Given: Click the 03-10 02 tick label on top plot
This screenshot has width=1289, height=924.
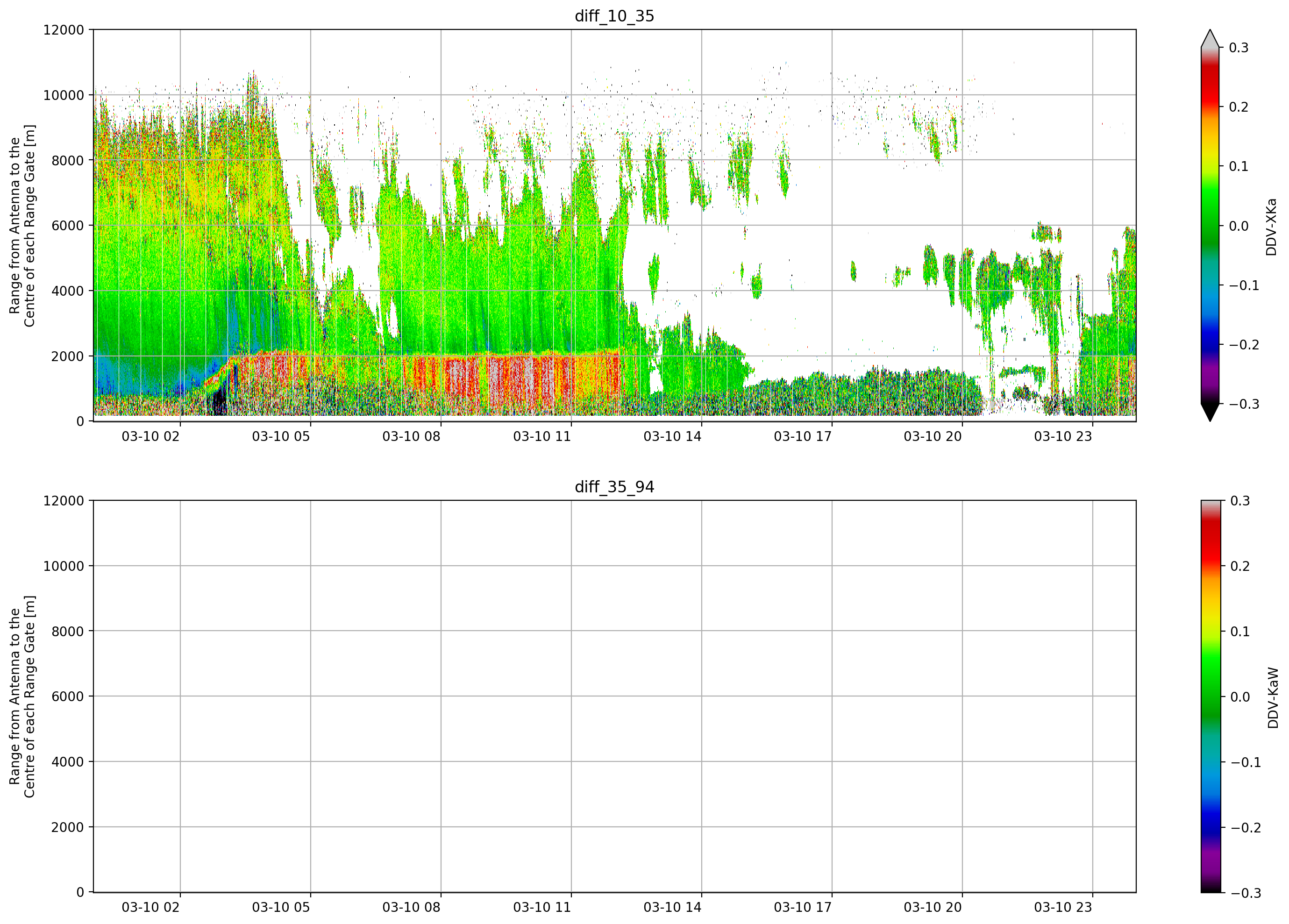Looking at the screenshot, I should [x=150, y=436].
